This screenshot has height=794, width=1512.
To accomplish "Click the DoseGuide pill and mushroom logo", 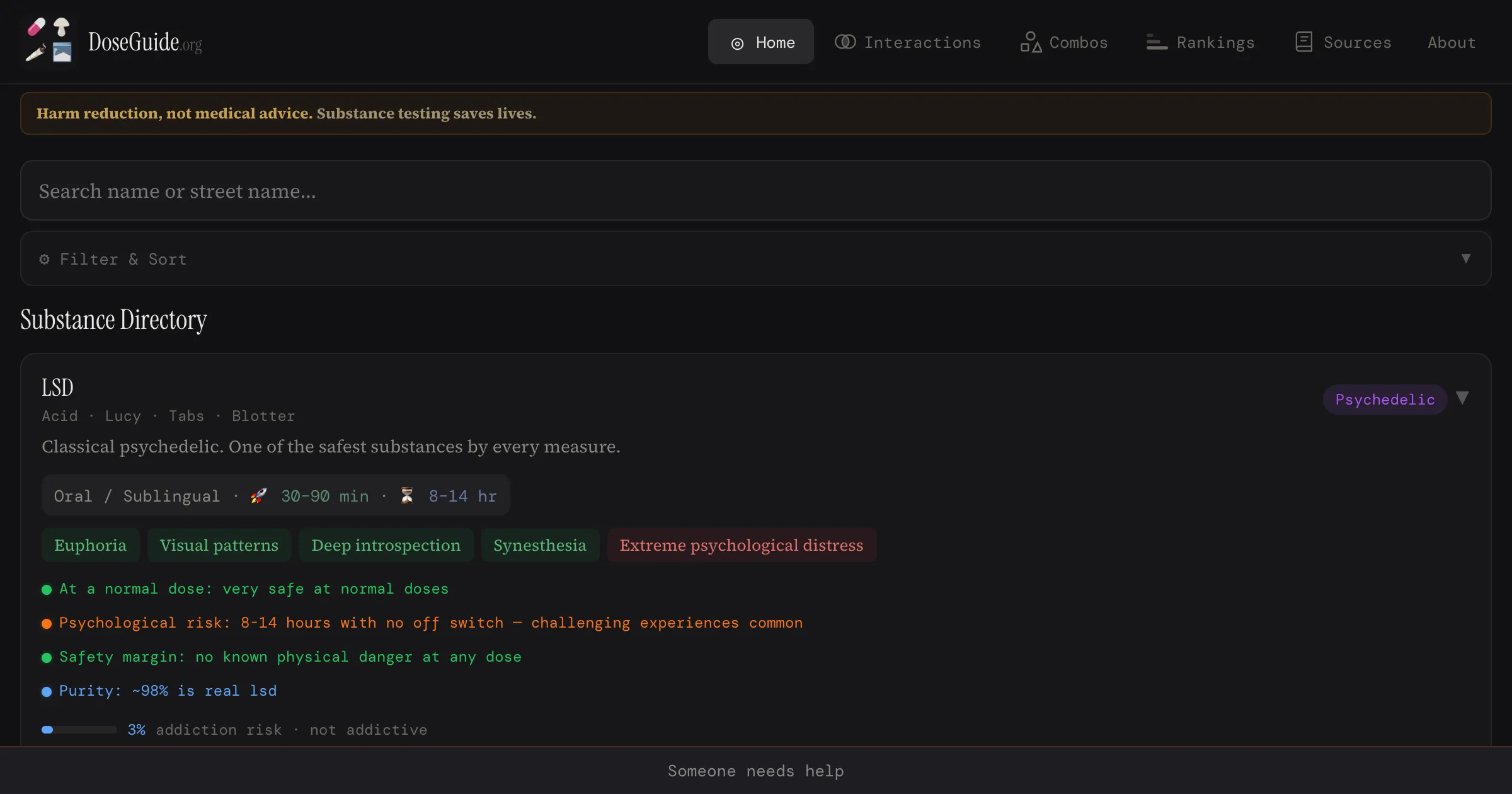I will click(x=49, y=40).
